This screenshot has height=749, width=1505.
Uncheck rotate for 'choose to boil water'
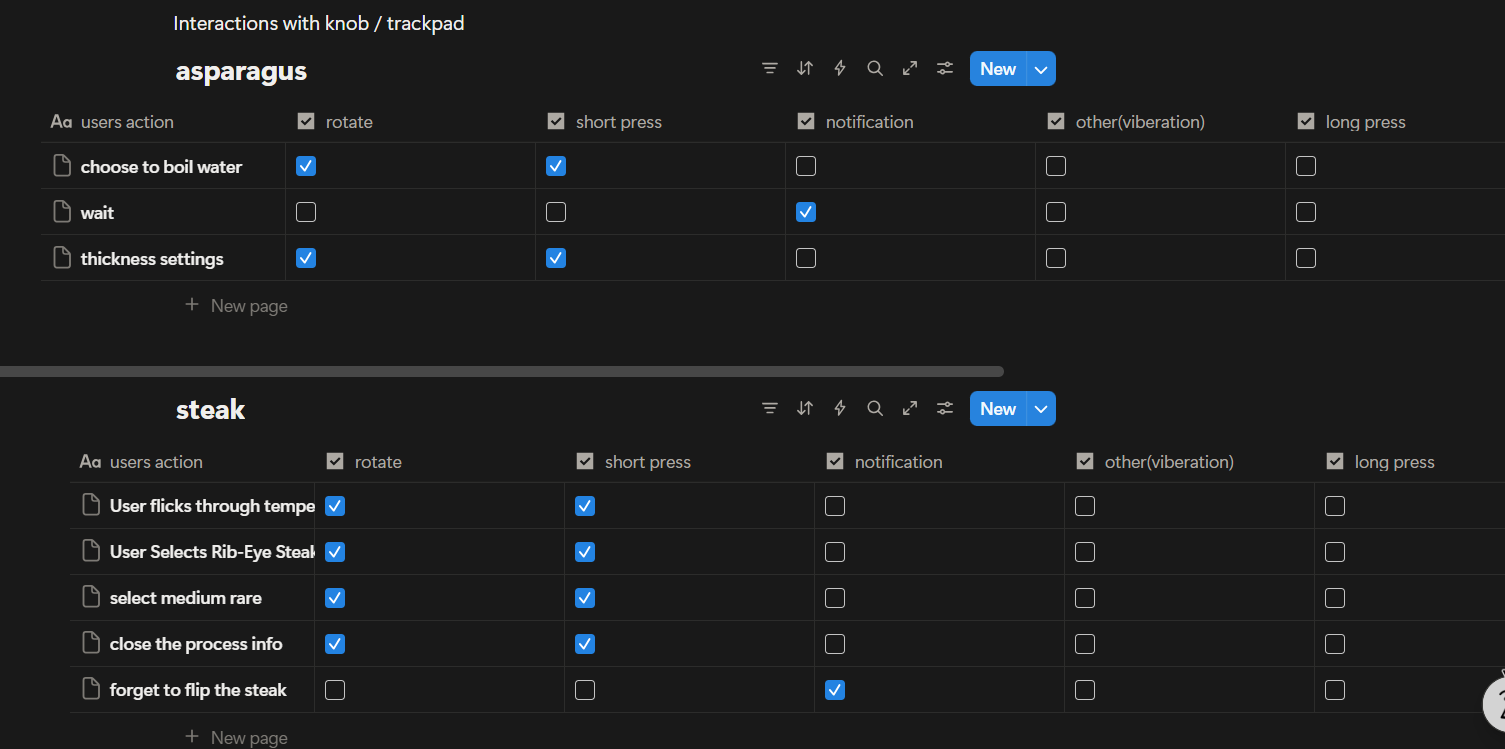(306, 166)
